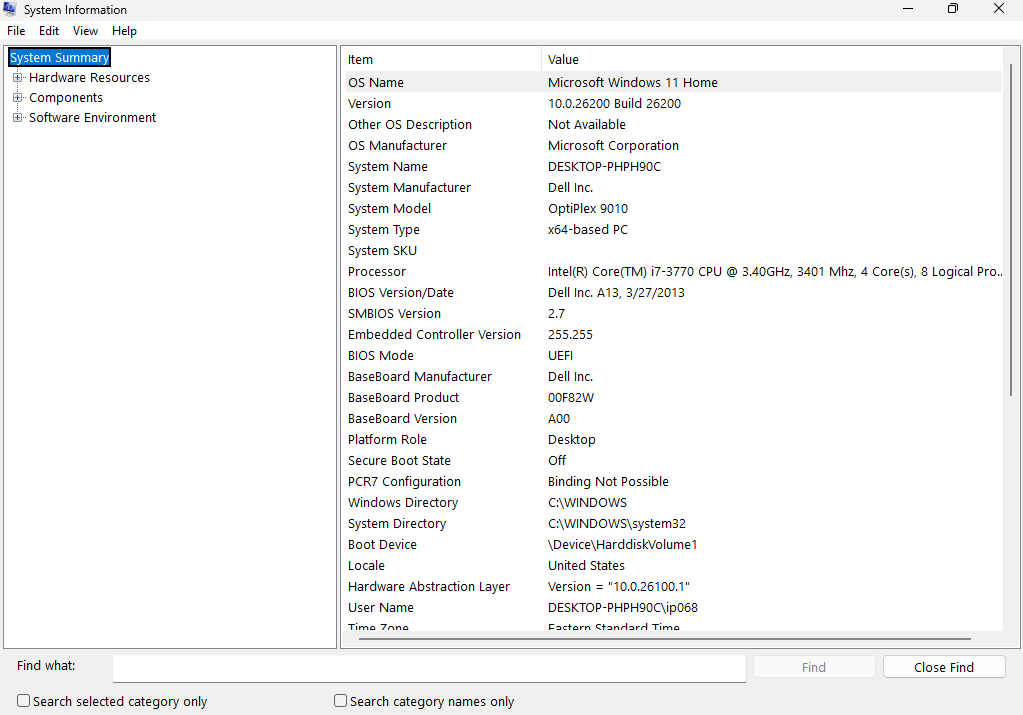Select System Summary in the navigation tree
The height and width of the screenshot is (715, 1023).
coord(58,57)
